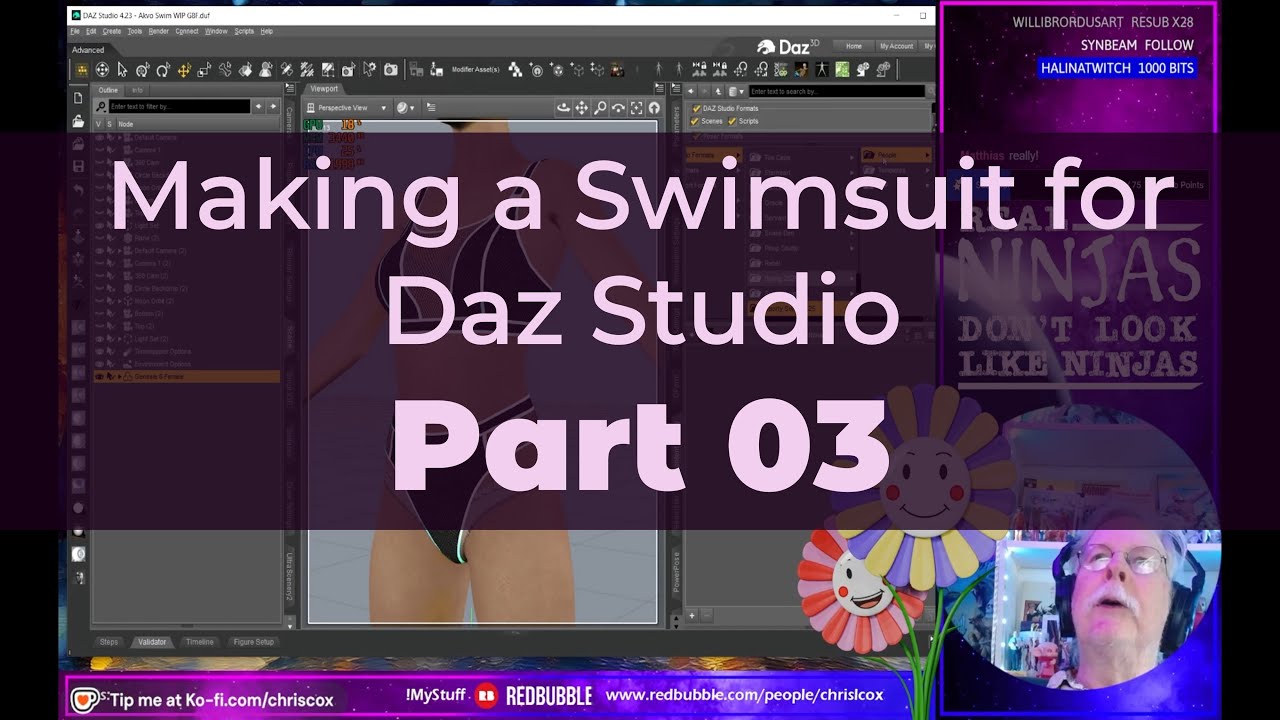Toggle the DAZ Studio Formats checkbox
Screen dimensions: 1280x720
[697, 108]
